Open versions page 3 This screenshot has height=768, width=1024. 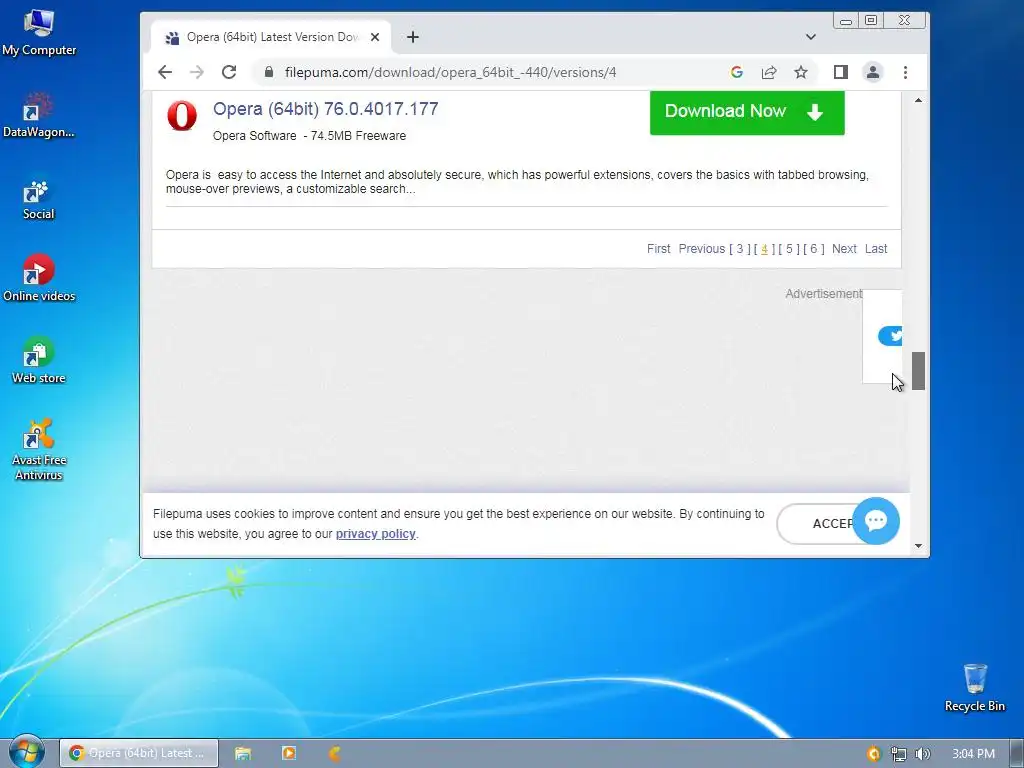tap(739, 249)
